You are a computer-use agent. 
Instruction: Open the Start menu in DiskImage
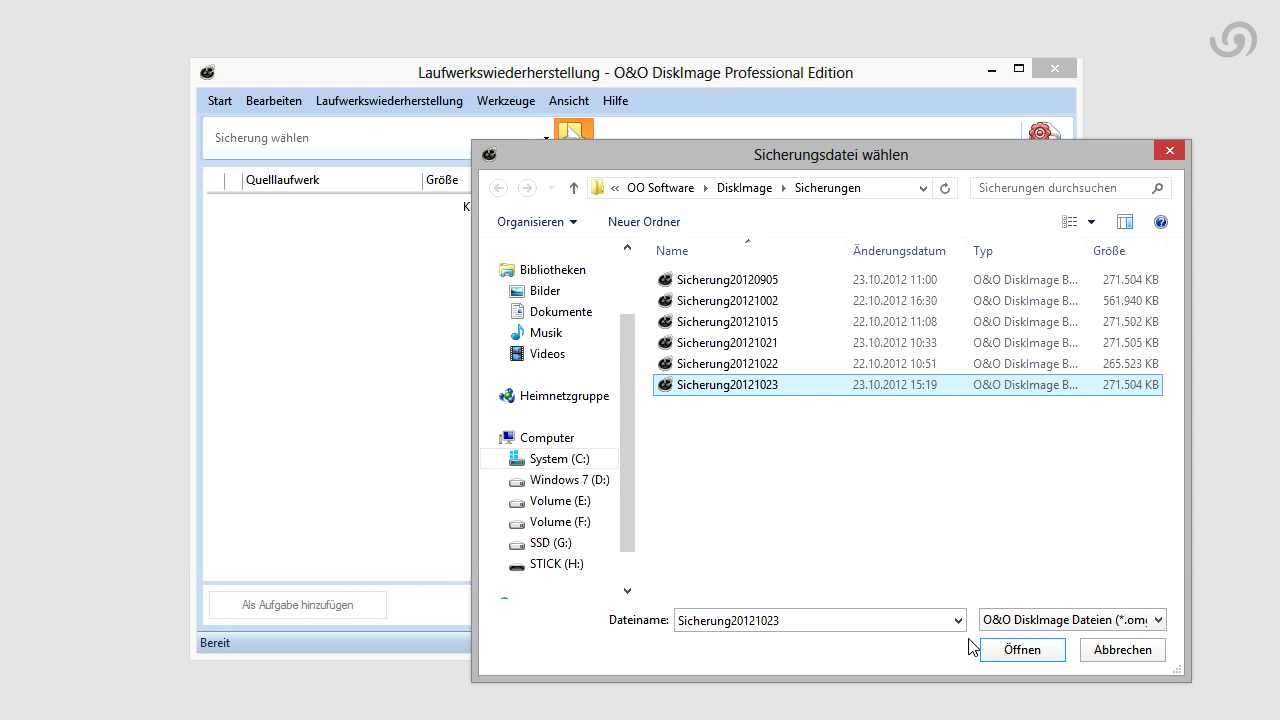point(220,101)
